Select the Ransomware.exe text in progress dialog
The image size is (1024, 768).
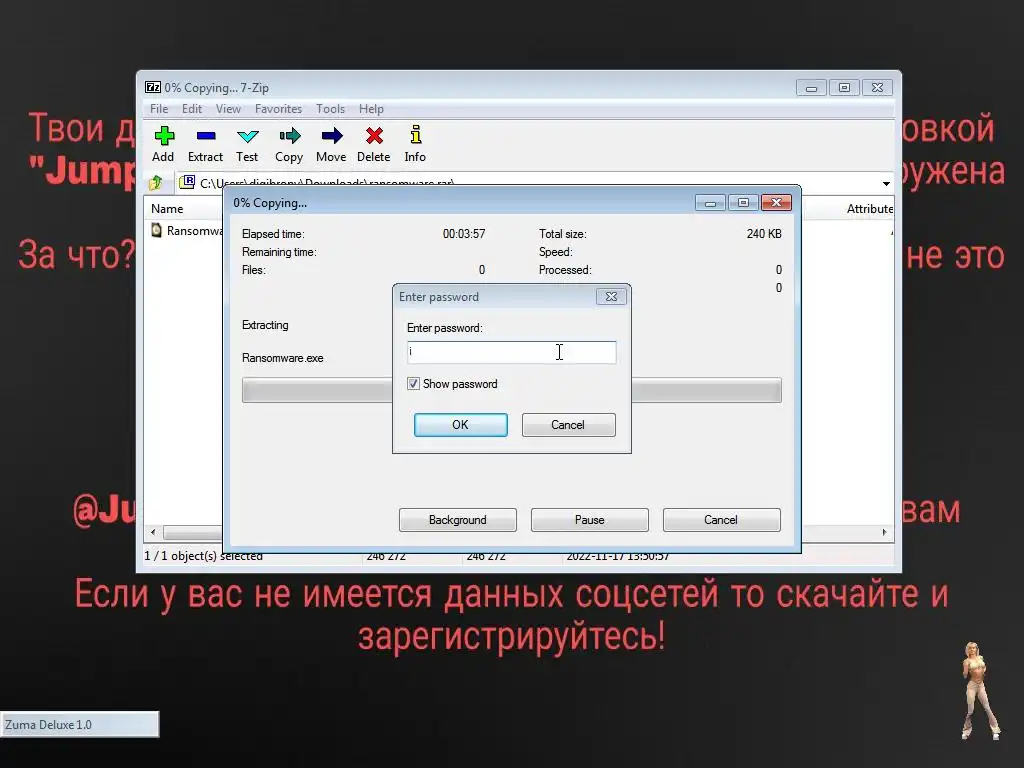(283, 358)
